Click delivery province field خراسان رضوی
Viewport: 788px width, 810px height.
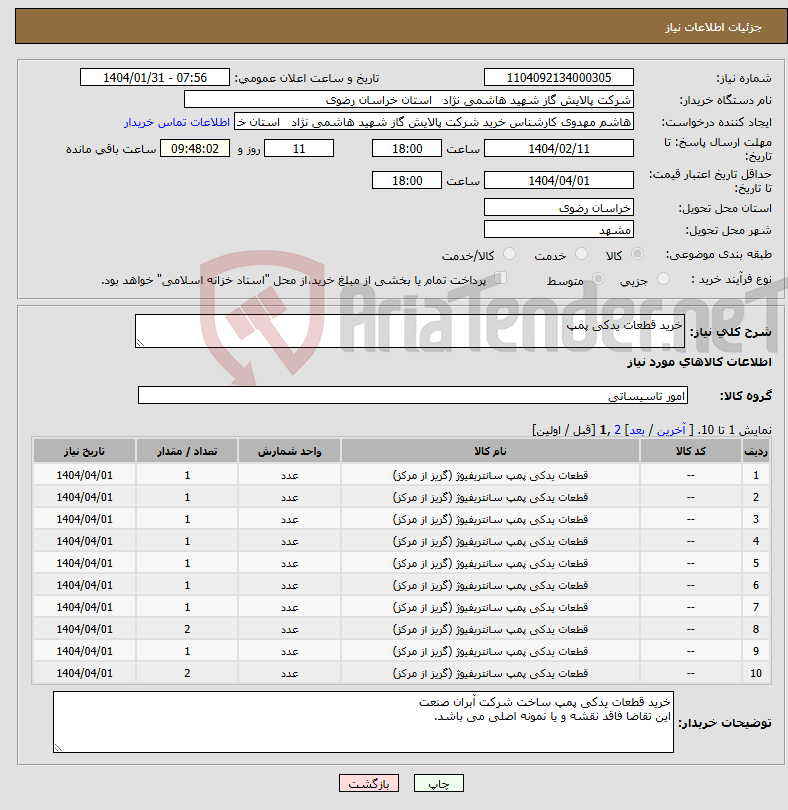559,208
